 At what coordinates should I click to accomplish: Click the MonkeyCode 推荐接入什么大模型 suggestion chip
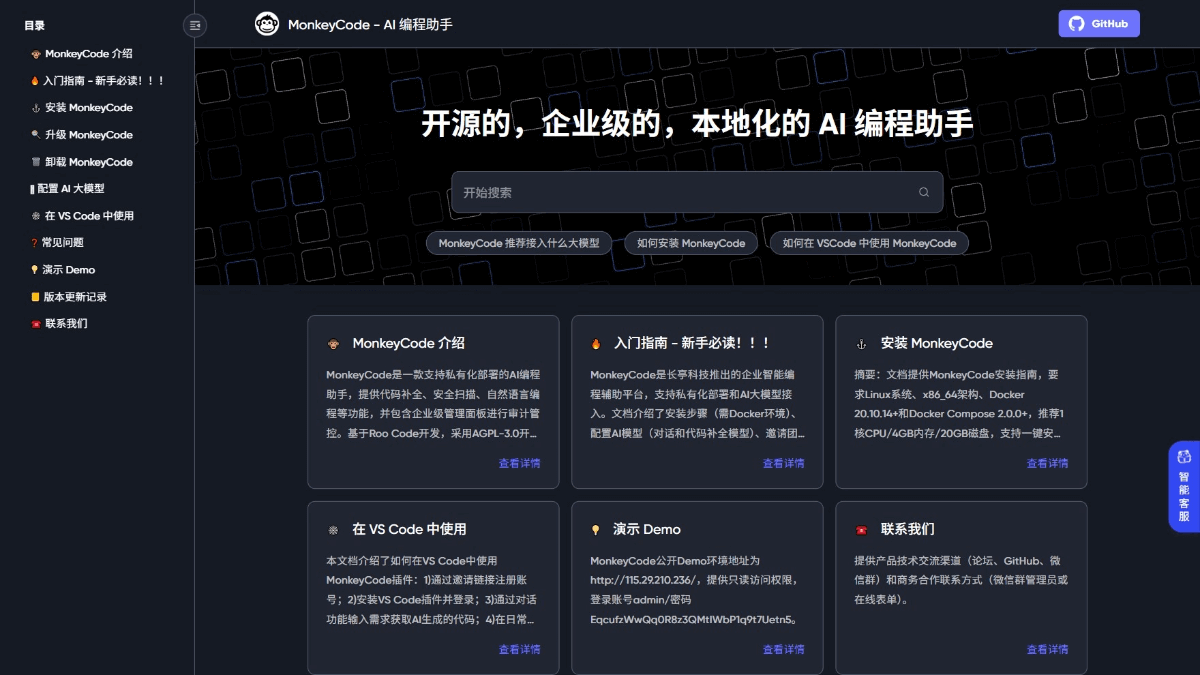518,242
